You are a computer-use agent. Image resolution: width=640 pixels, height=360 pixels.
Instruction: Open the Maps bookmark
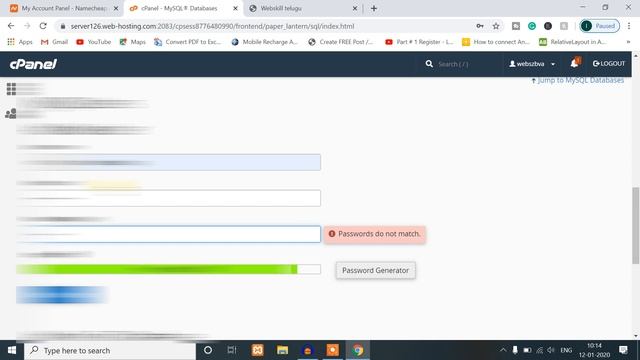point(132,42)
